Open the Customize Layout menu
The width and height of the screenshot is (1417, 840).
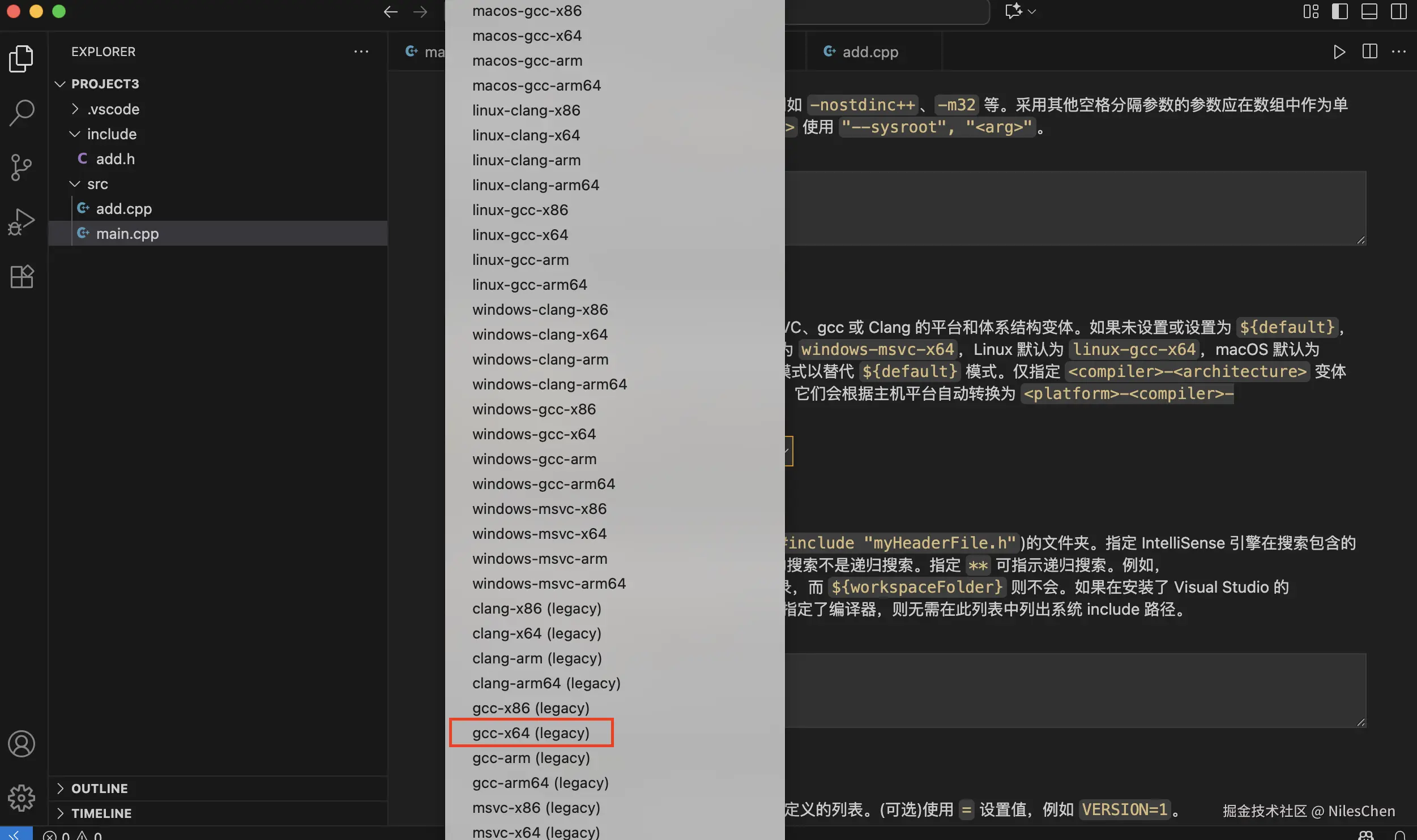coord(1311,11)
